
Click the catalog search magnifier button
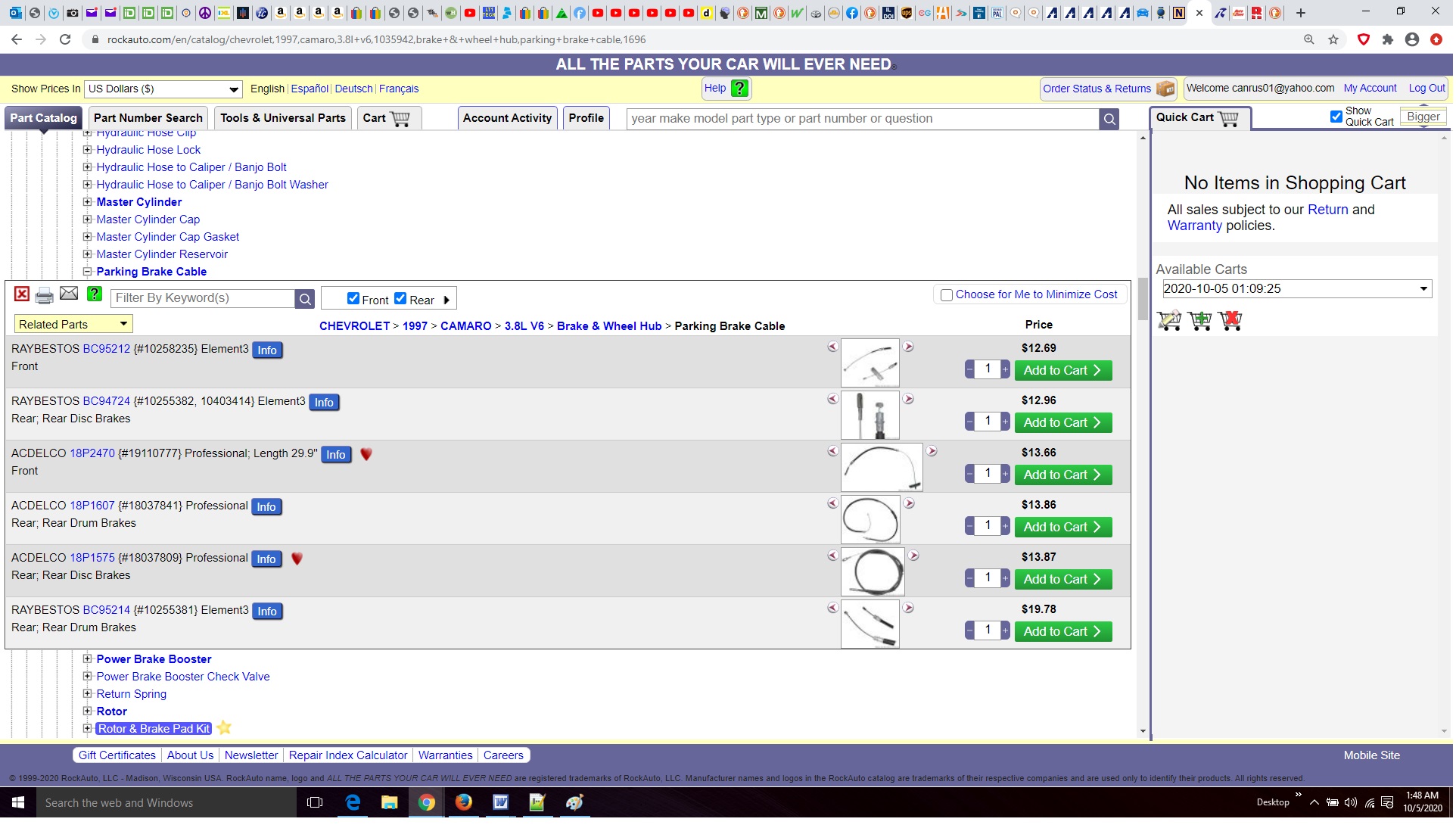pyautogui.click(x=1111, y=120)
